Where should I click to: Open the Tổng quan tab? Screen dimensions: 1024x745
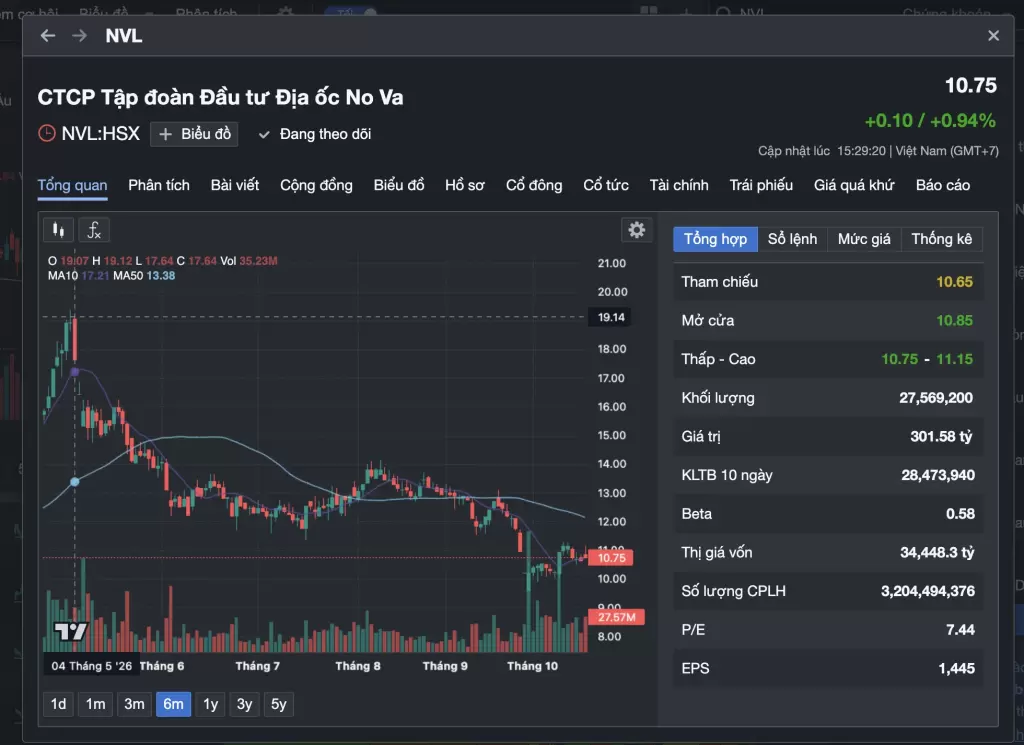click(x=72, y=185)
